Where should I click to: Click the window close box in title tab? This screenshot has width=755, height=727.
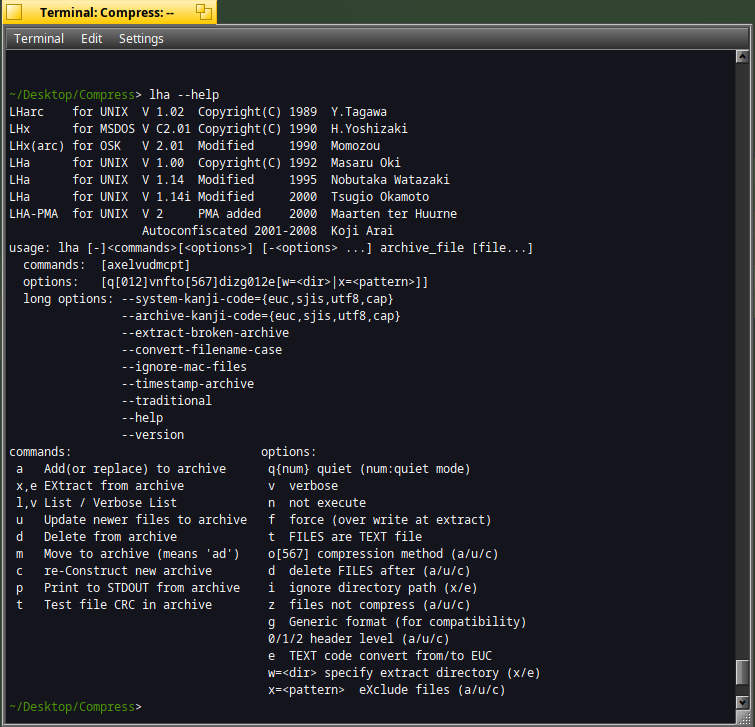click(14, 12)
